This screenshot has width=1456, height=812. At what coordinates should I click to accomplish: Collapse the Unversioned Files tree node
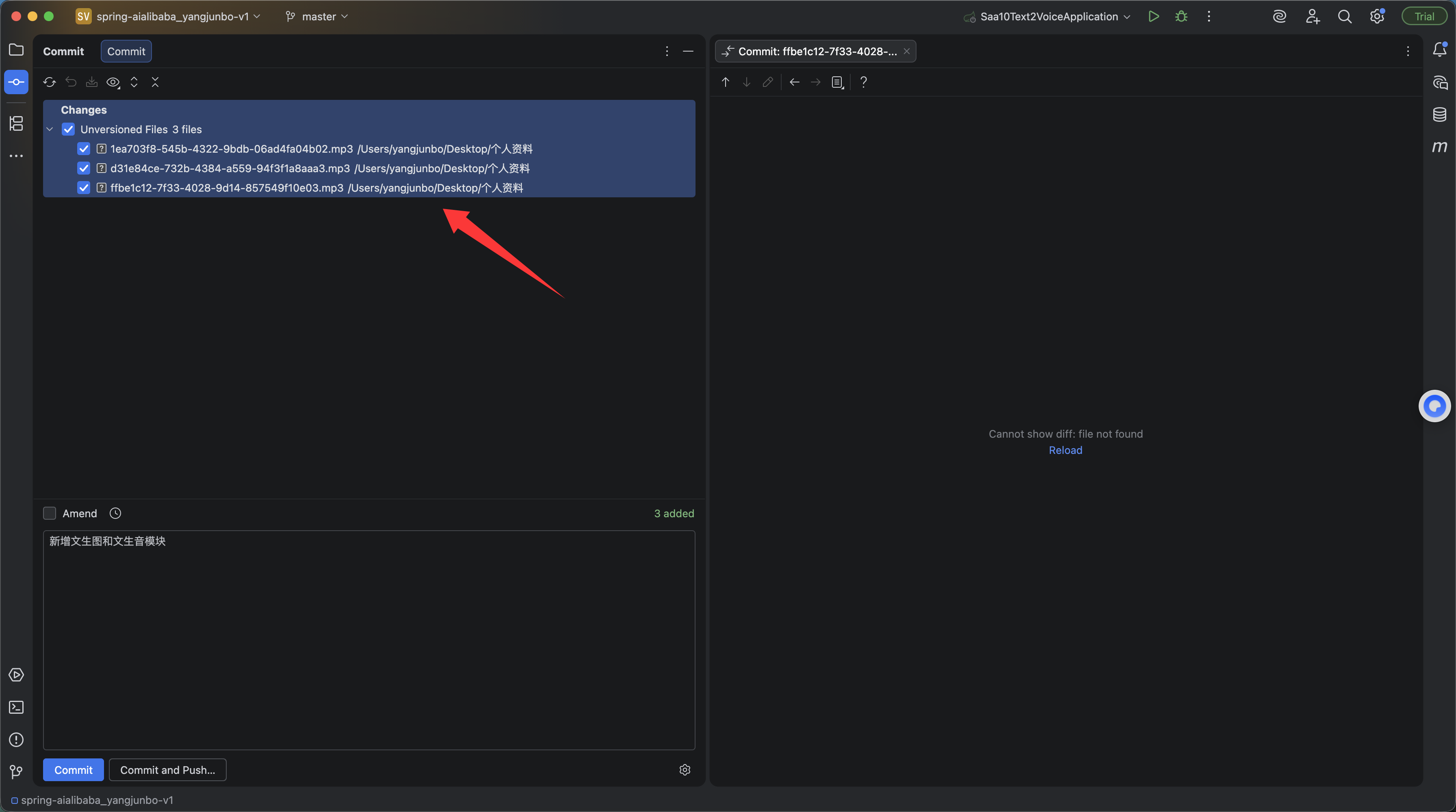click(x=50, y=129)
